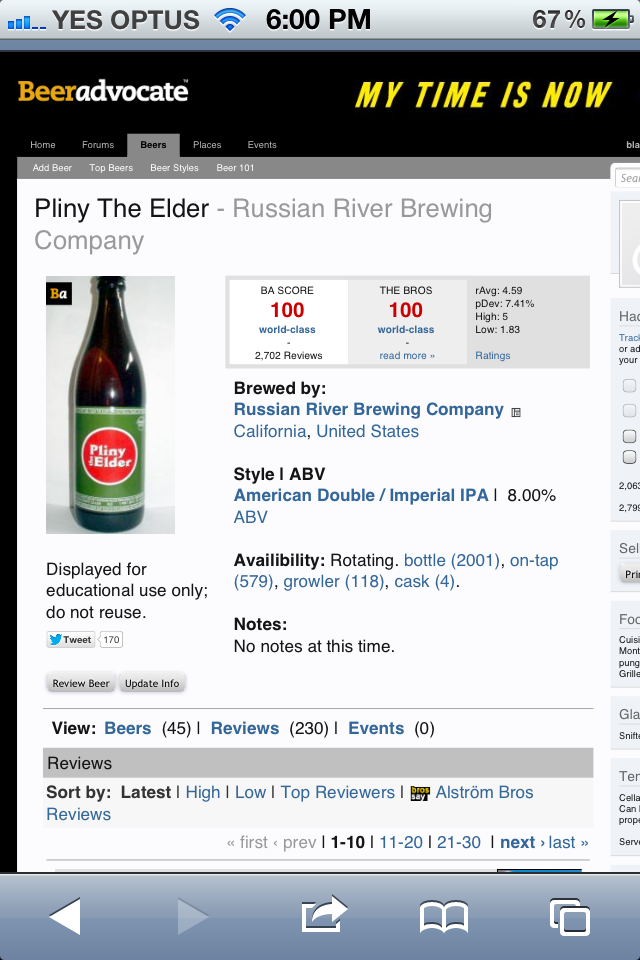Select 'Top Beers' in the sub-menu
The height and width of the screenshot is (960, 640).
click(x=111, y=168)
